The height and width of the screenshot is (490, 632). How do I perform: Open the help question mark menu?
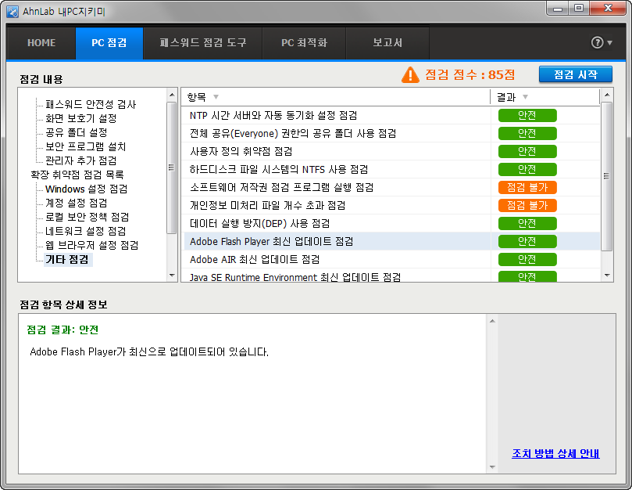tap(600, 43)
